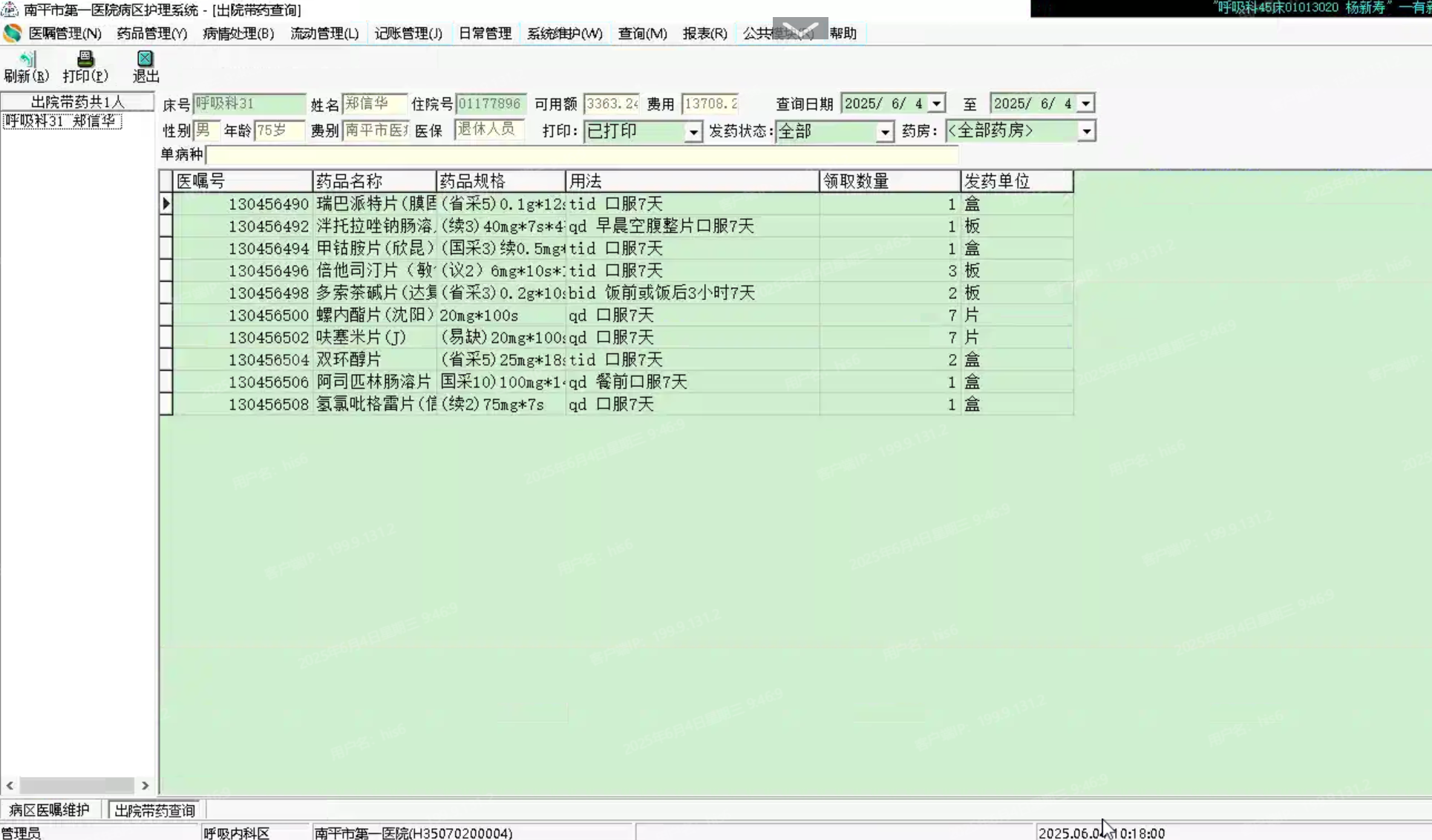
Task: Select row marker for 氢氯吡格雷片 order
Action: tap(166, 404)
